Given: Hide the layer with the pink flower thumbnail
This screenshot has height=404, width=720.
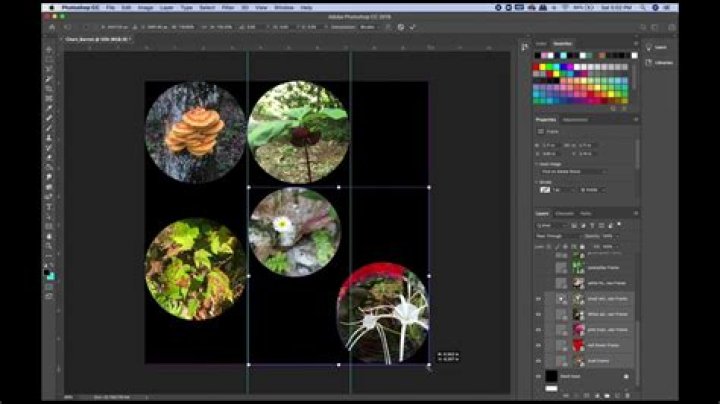Looking at the screenshot, I should tap(538, 330).
